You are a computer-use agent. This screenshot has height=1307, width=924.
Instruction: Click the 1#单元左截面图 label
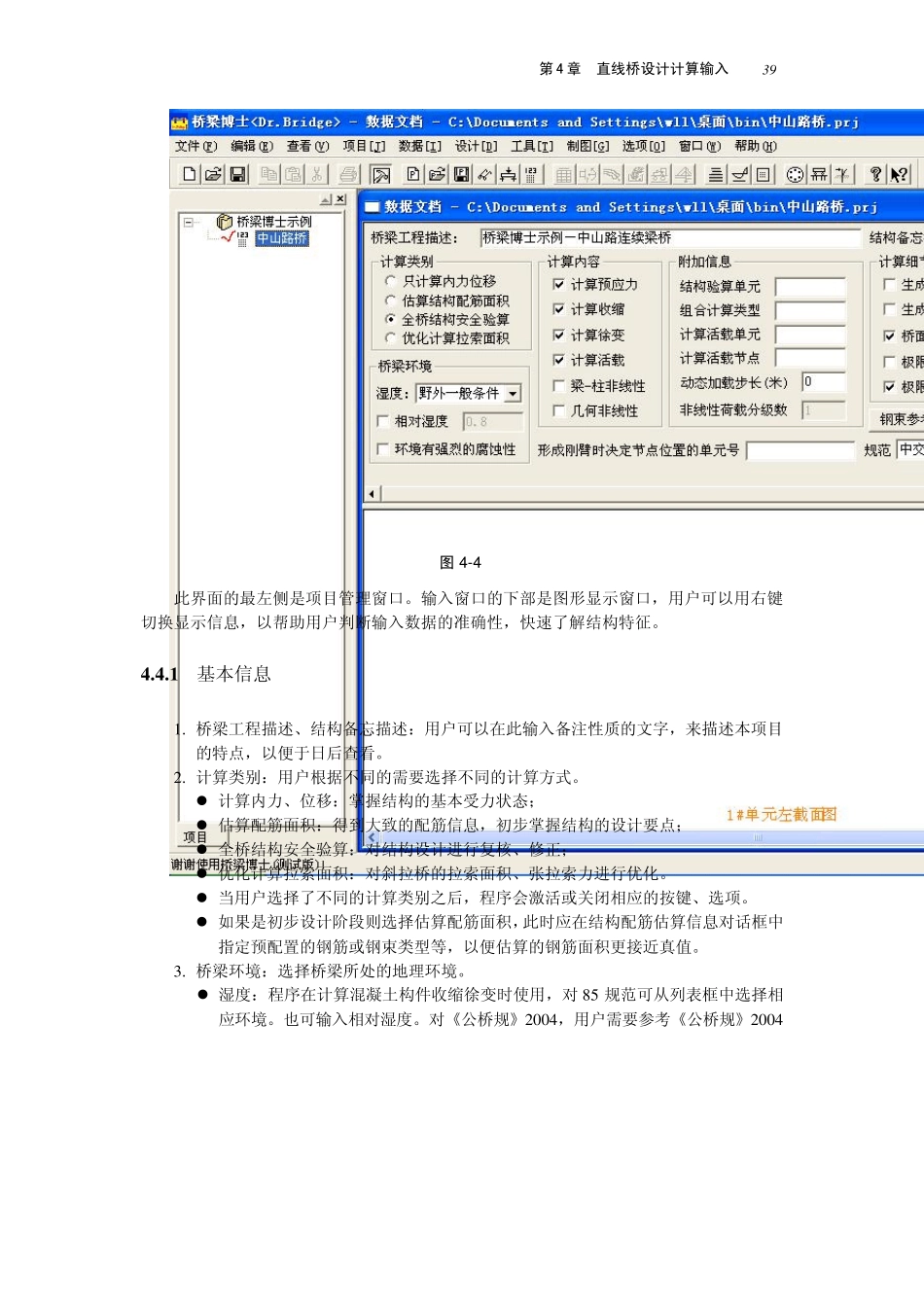pyautogui.click(x=781, y=815)
